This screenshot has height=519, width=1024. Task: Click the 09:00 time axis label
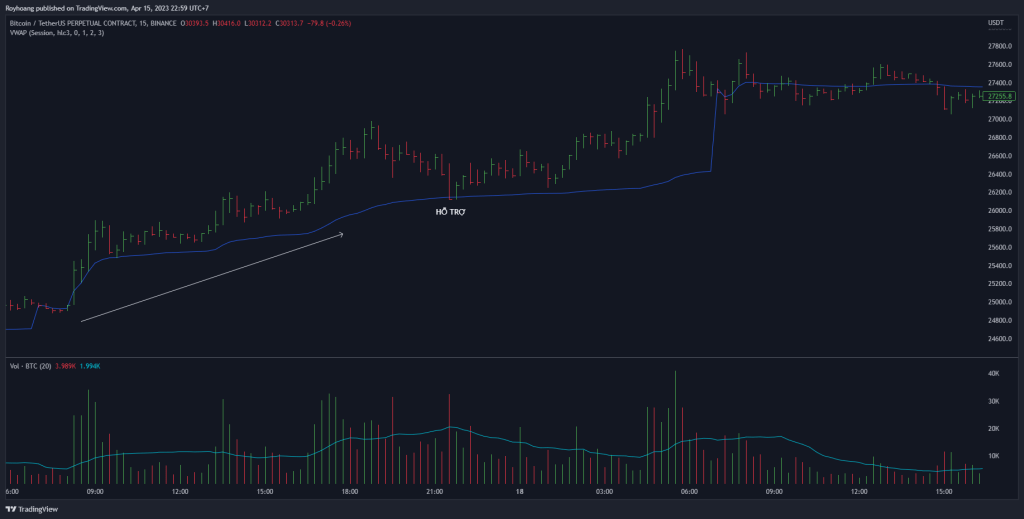pyautogui.click(x=95, y=492)
